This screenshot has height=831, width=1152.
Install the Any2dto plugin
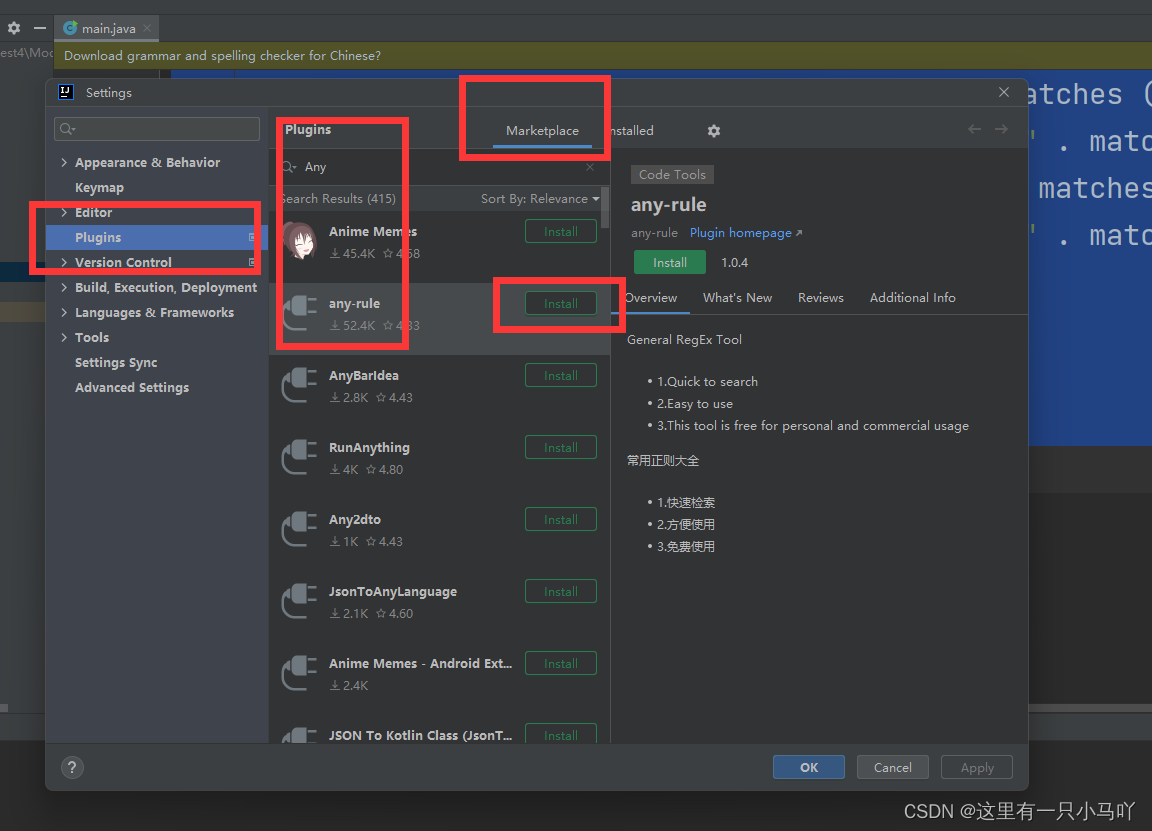(x=561, y=519)
